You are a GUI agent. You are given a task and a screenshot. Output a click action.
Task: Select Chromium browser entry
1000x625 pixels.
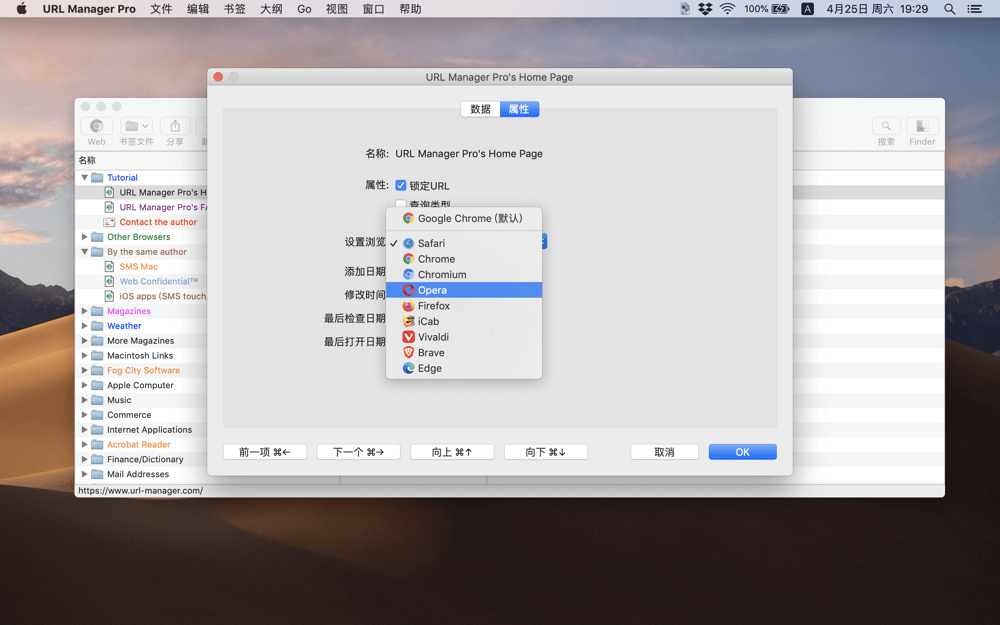point(464,274)
